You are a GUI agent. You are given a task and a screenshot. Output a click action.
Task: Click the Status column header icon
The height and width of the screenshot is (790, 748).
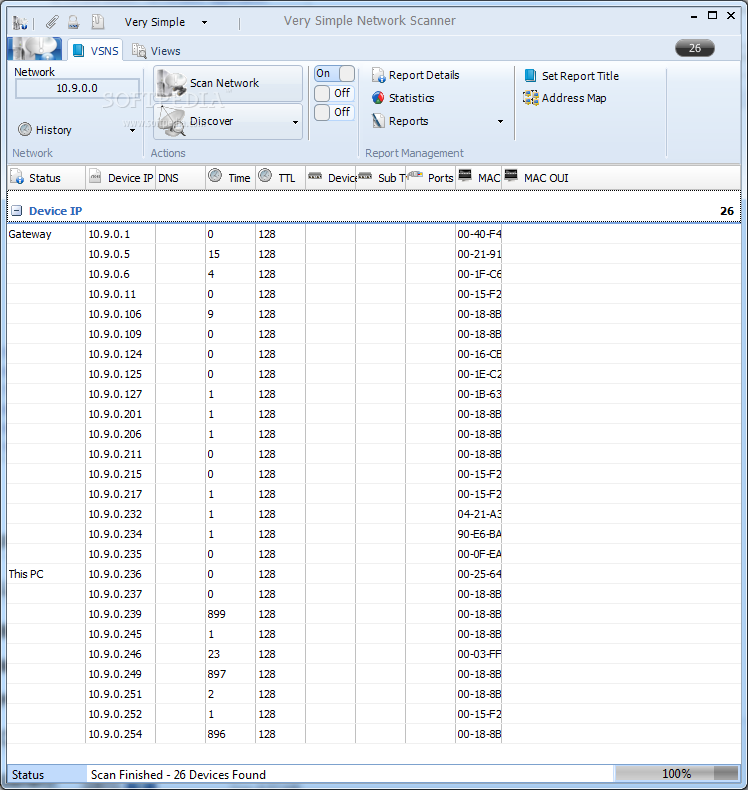tap(17, 176)
